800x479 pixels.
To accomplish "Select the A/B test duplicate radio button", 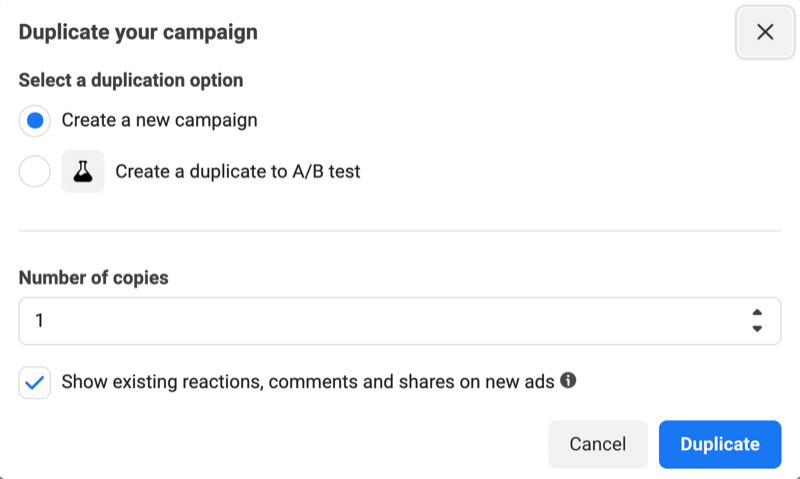I will (35, 171).
